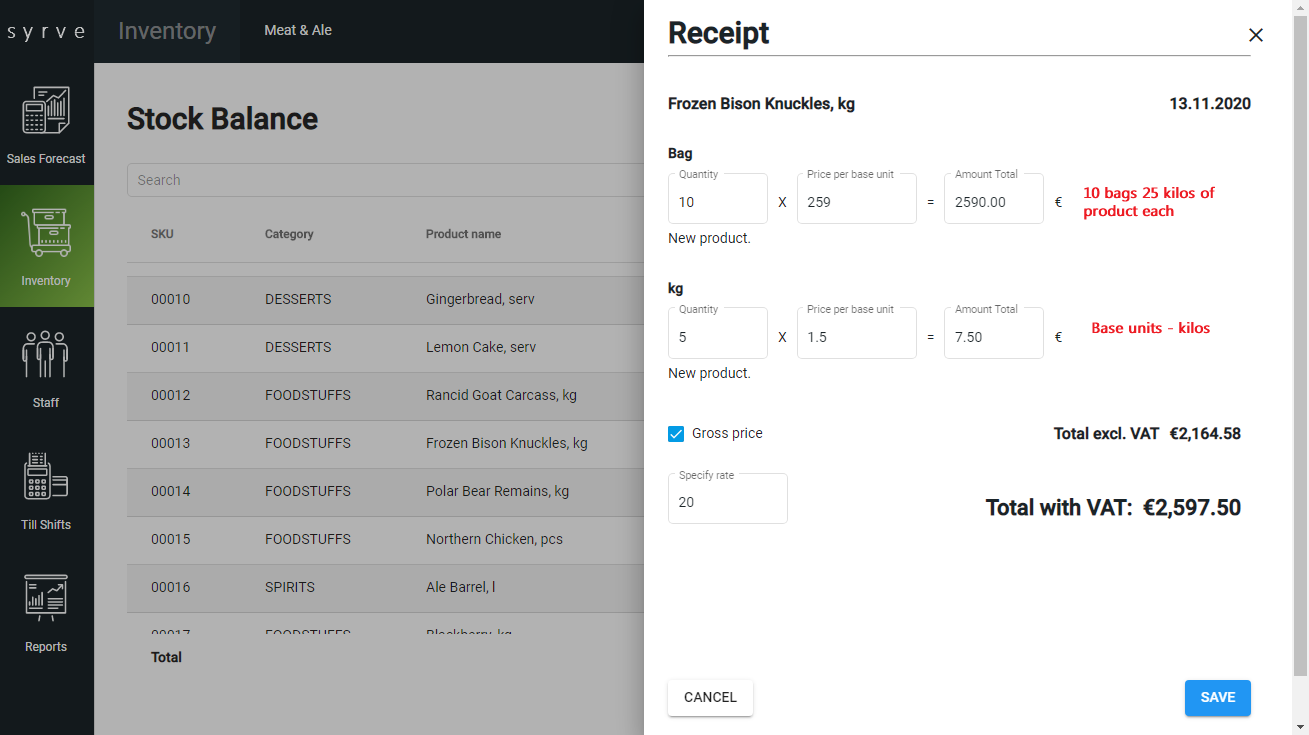
Task: Click the kg Quantity input field
Action: pos(717,337)
